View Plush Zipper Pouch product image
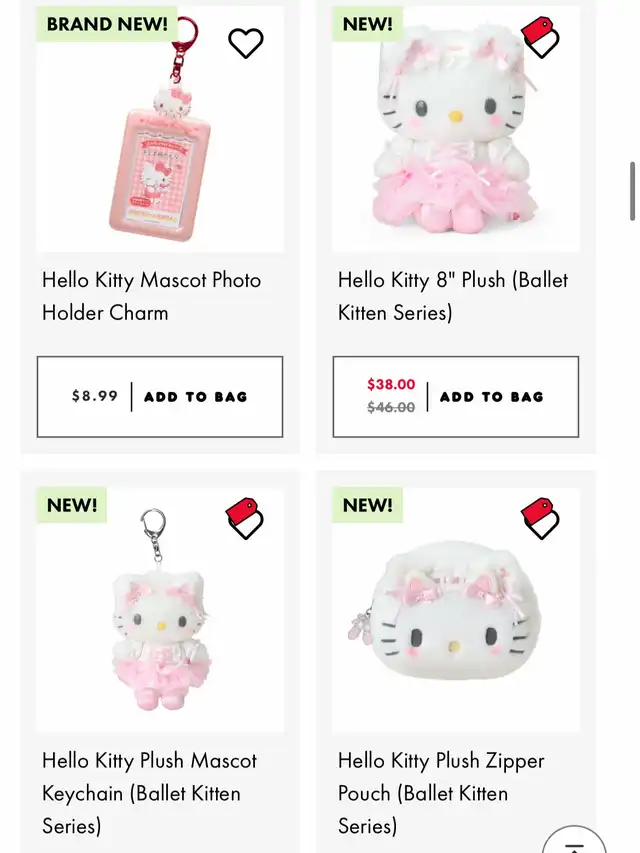Image resolution: width=640 pixels, height=853 pixels. coord(456,610)
